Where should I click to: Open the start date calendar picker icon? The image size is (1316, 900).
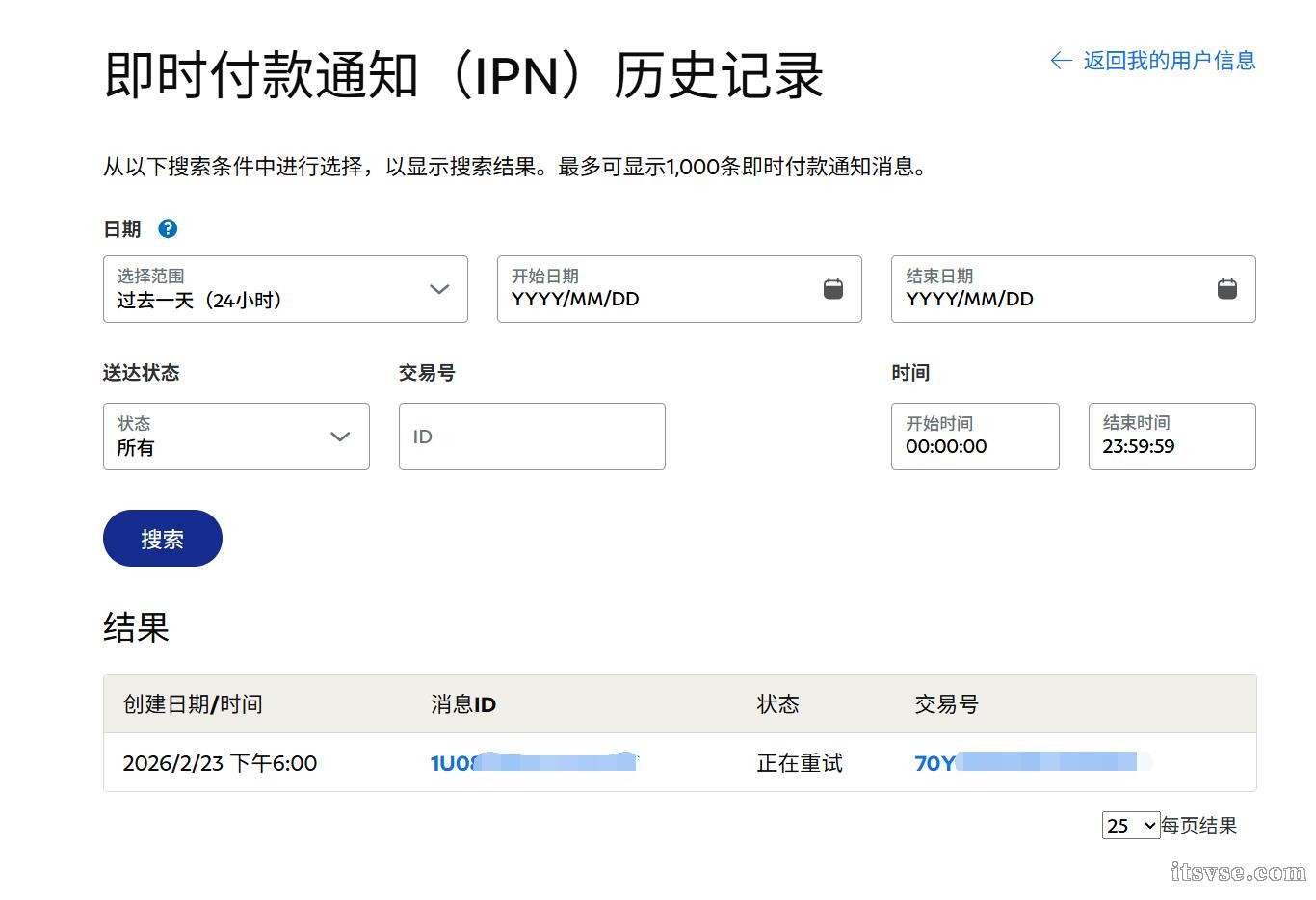coord(830,286)
